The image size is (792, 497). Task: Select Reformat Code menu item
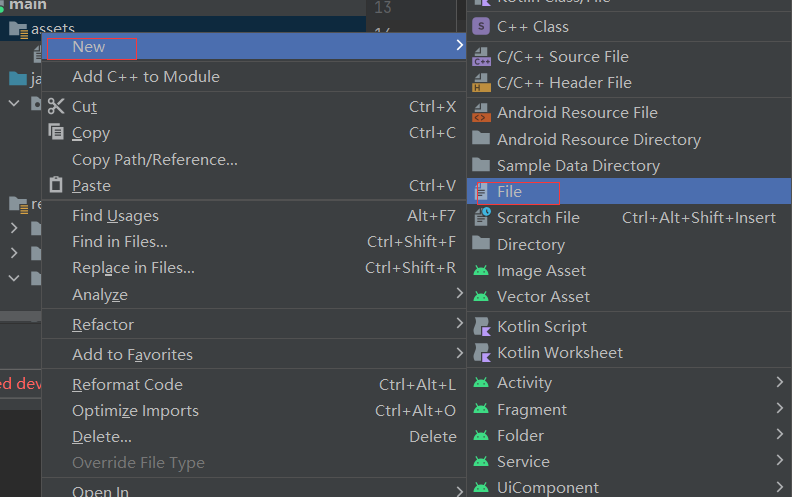pos(127,384)
